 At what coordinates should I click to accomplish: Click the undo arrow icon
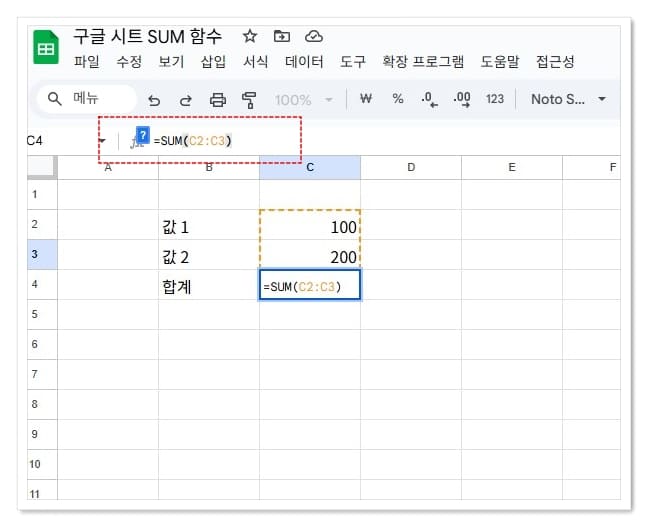(x=154, y=100)
